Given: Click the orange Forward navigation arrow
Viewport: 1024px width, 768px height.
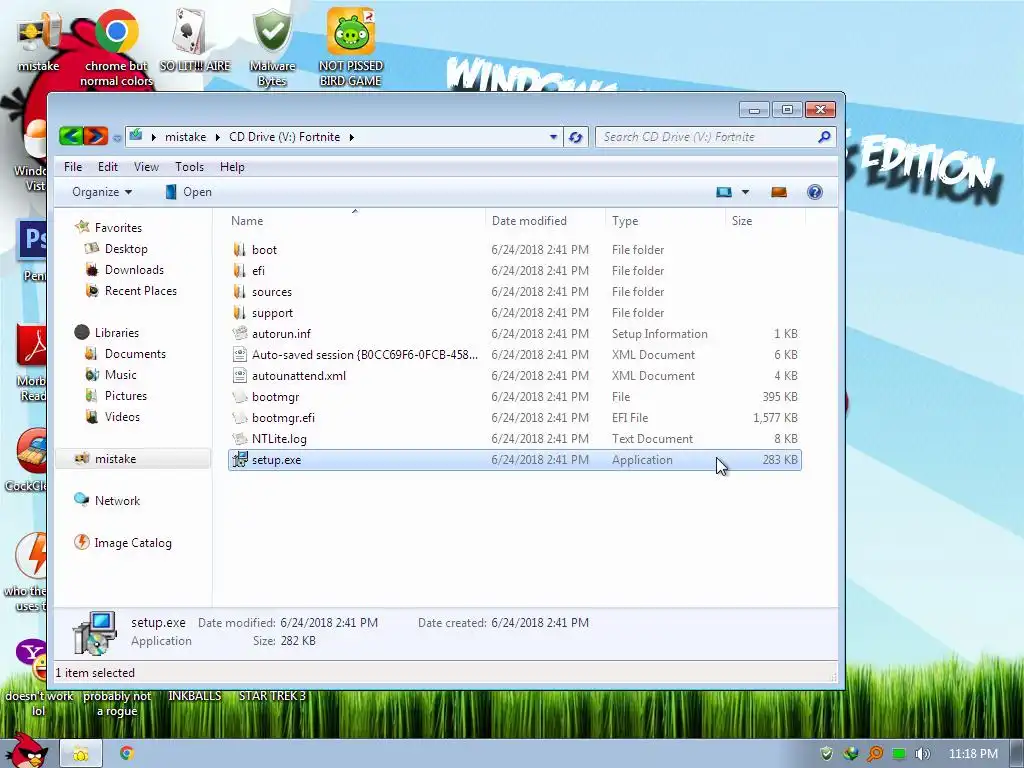Looking at the screenshot, I should click(95, 136).
